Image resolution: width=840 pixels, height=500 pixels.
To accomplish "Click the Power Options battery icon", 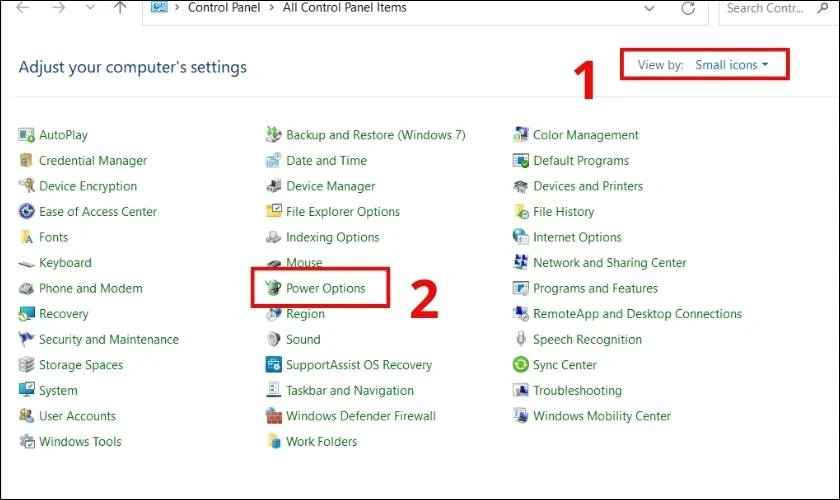I will pos(273,288).
